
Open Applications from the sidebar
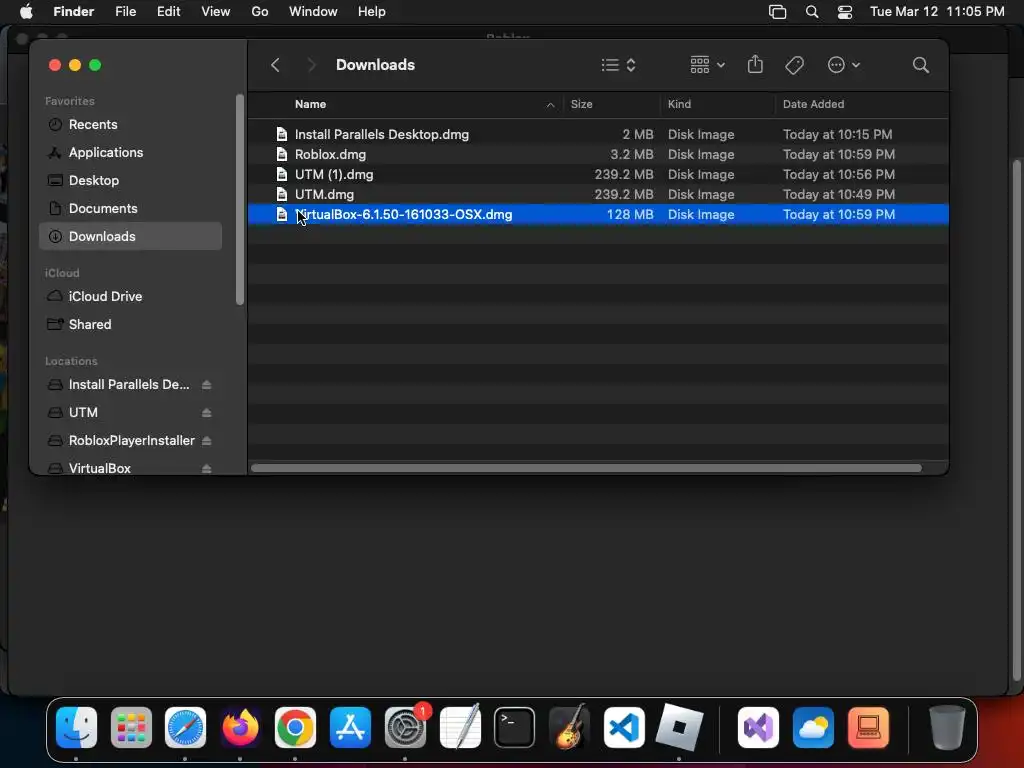[x=131, y=152]
